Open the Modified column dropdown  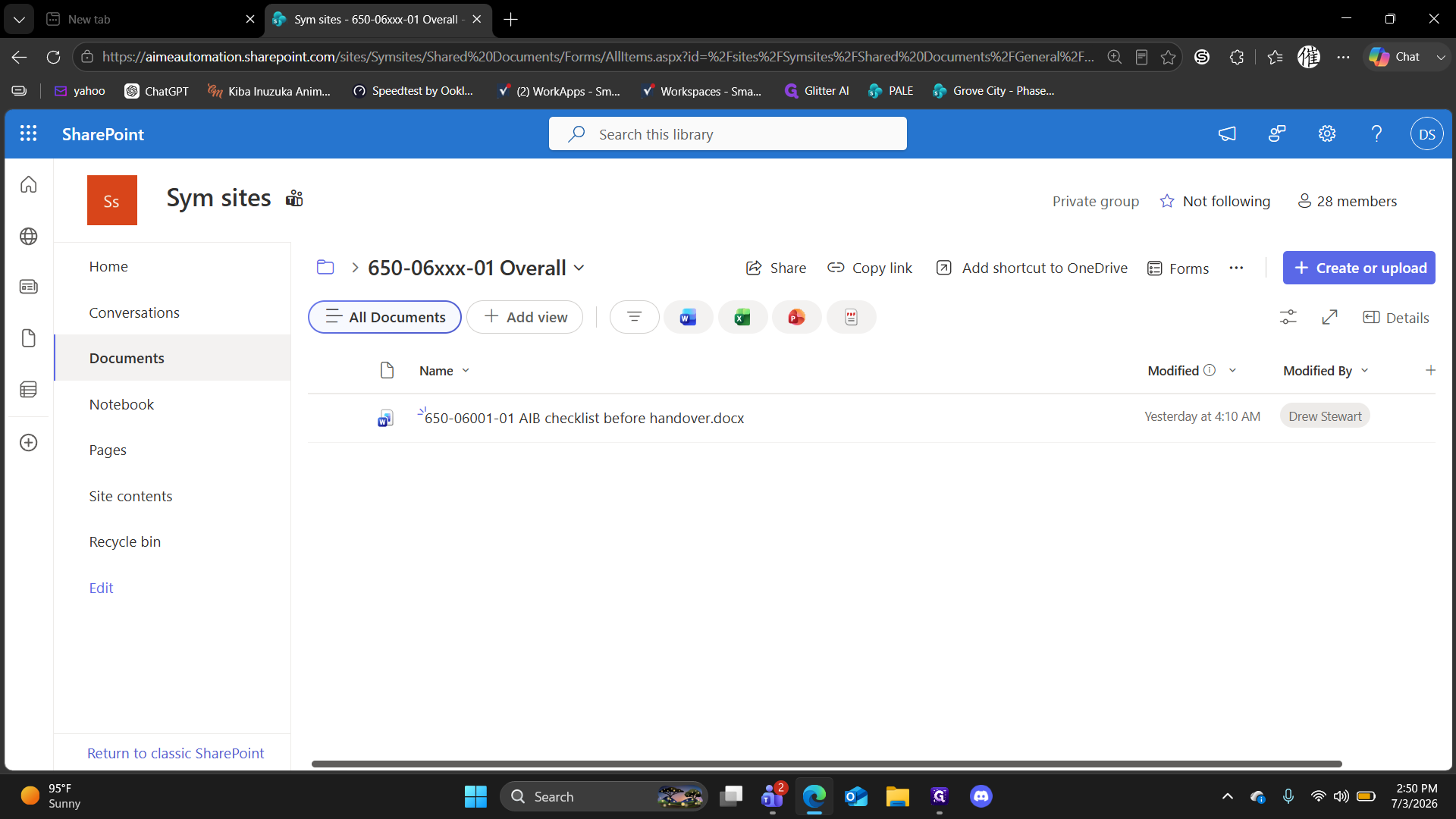1232,371
